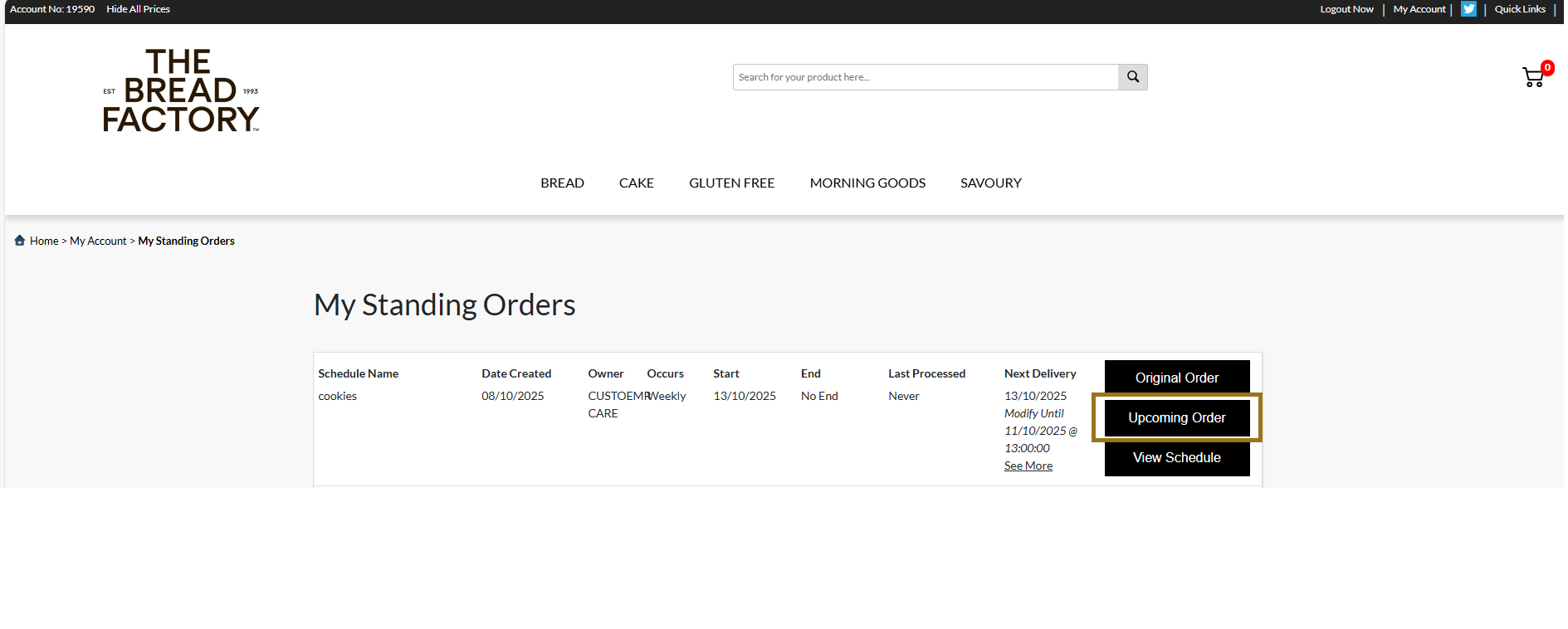Click into the product search field
Viewport: 1568px width, 629px height.
point(926,77)
